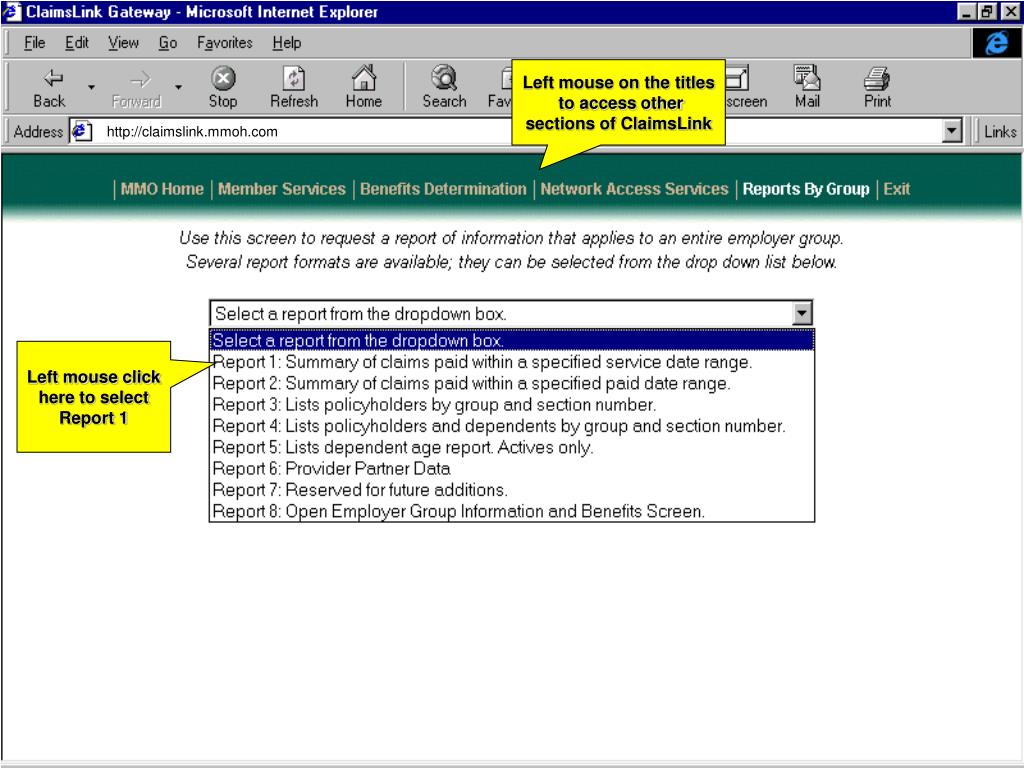
Task: Open the Edit menu
Action: (x=76, y=43)
